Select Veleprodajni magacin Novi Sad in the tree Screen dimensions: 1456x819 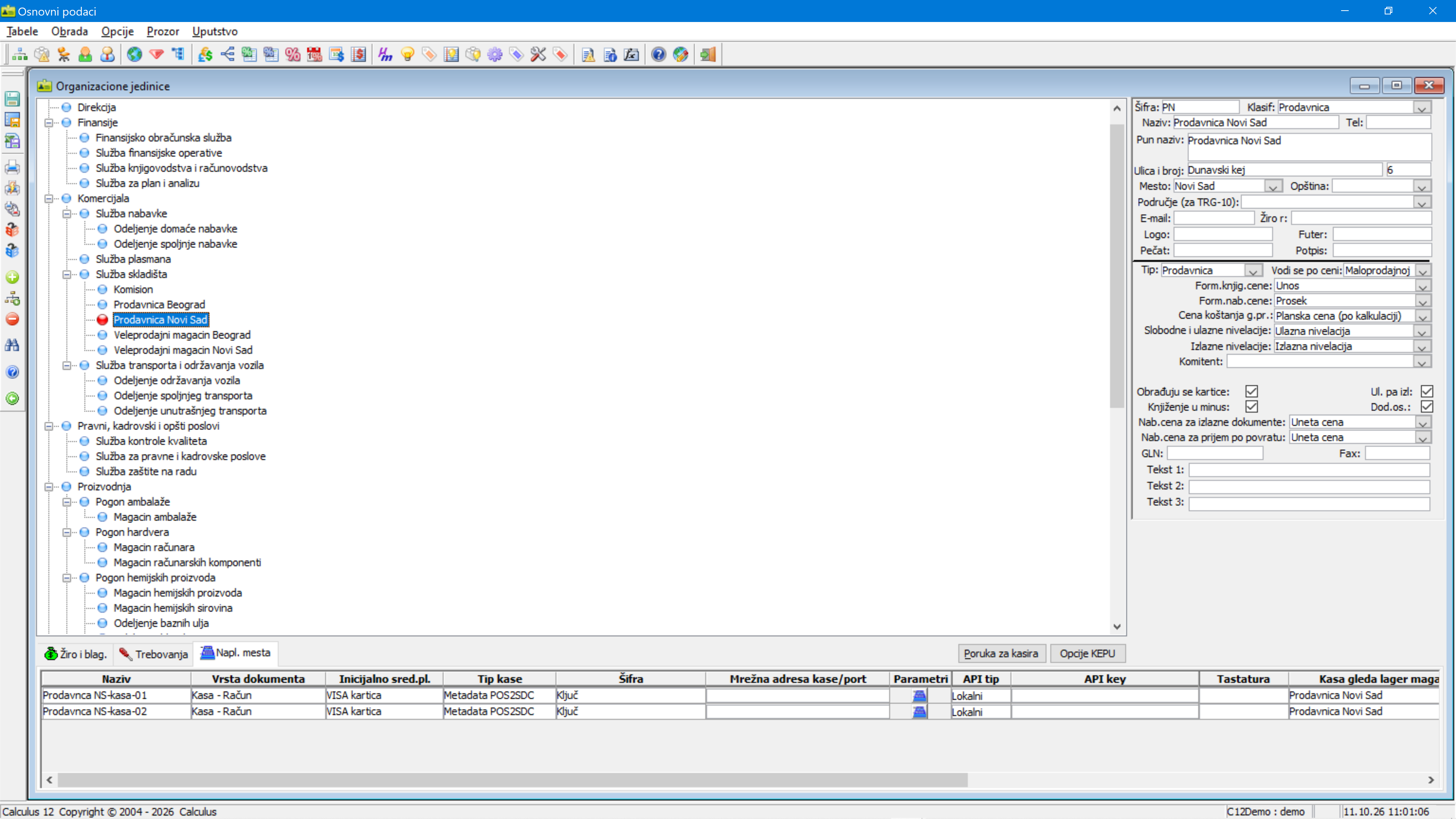tap(183, 350)
